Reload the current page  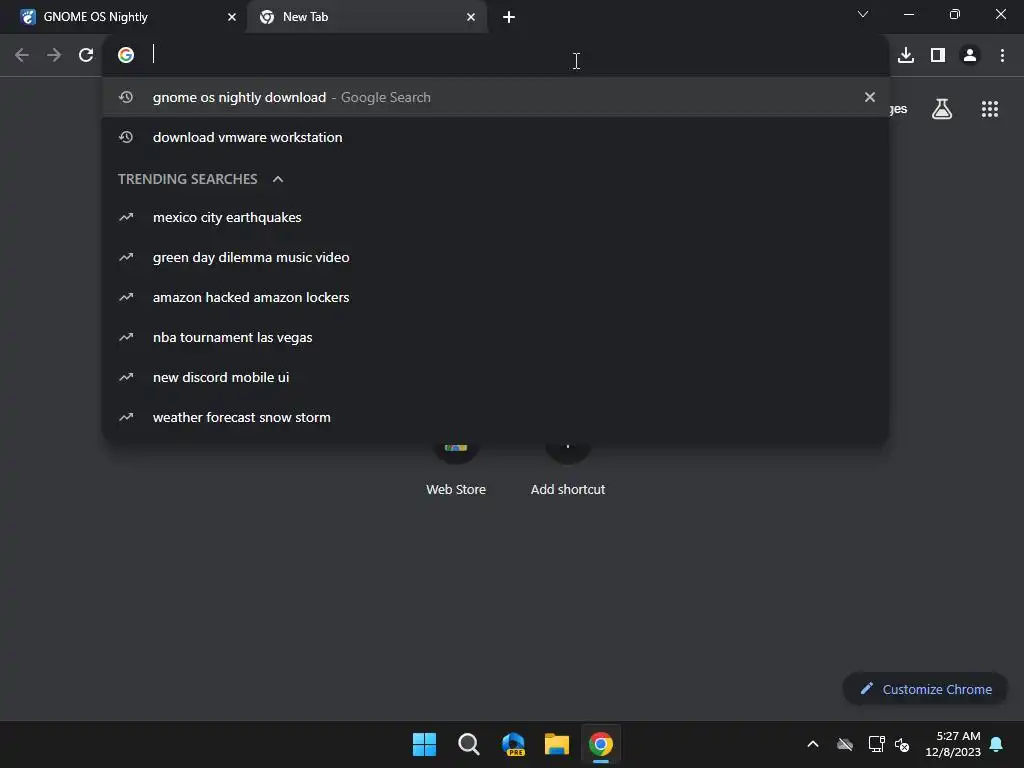point(86,56)
